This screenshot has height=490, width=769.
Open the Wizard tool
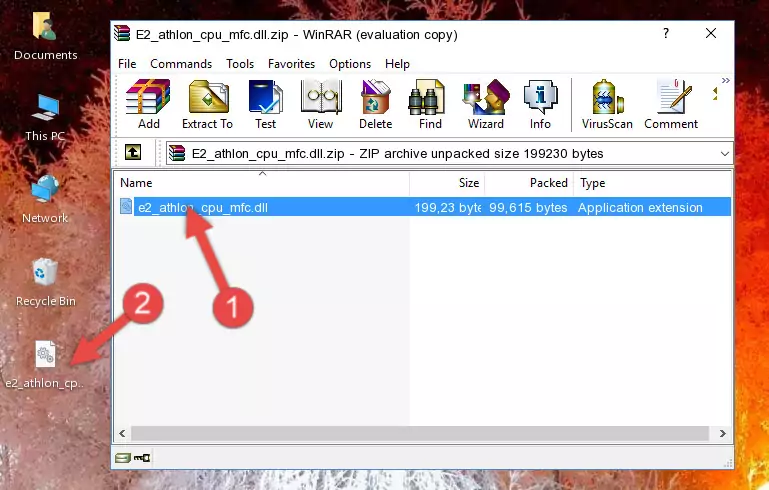[486, 104]
